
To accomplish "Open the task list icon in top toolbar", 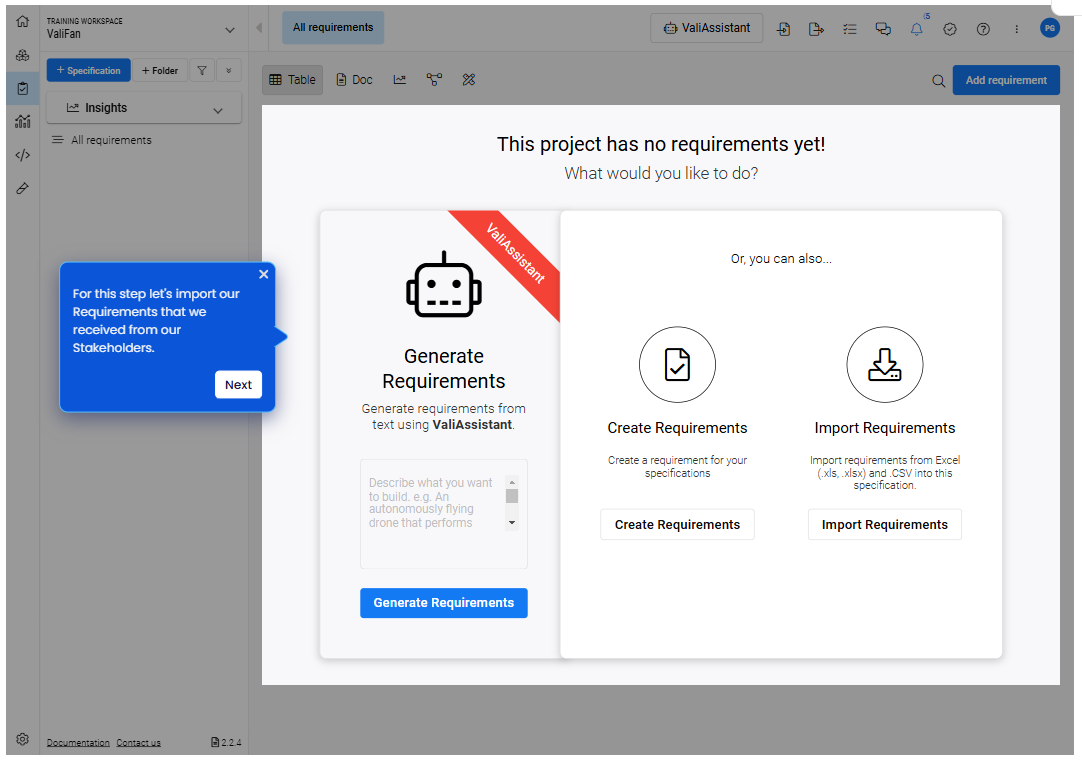I will click(849, 28).
